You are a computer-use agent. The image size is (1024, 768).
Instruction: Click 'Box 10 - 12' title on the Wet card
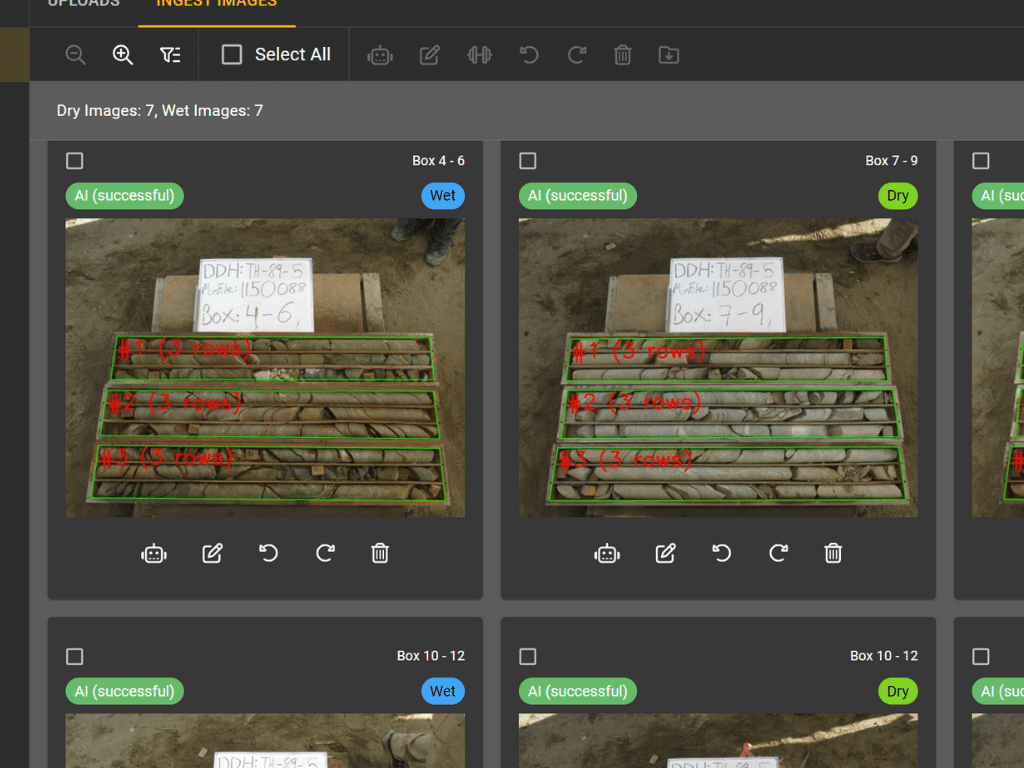431,656
